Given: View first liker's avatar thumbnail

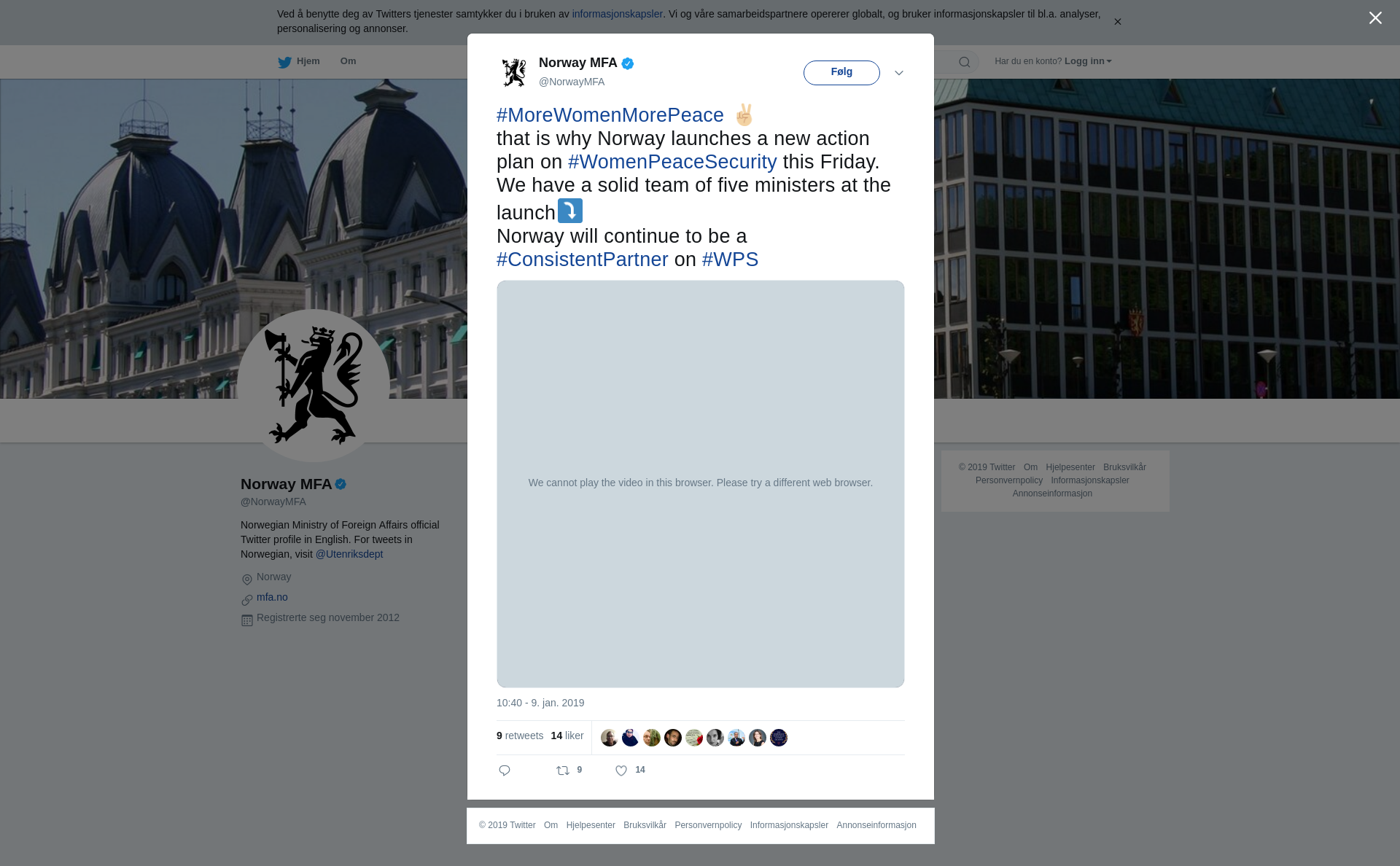Looking at the screenshot, I should click(x=610, y=738).
